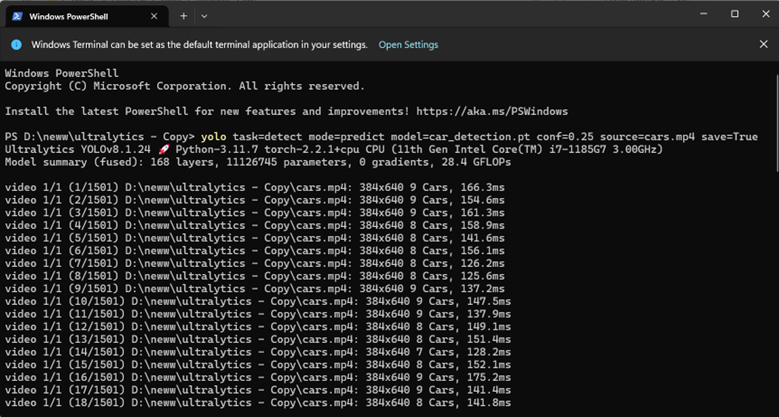The image size is (779, 417).
Task: Click the line for frame (14/1501)
Action: [x=258, y=352]
